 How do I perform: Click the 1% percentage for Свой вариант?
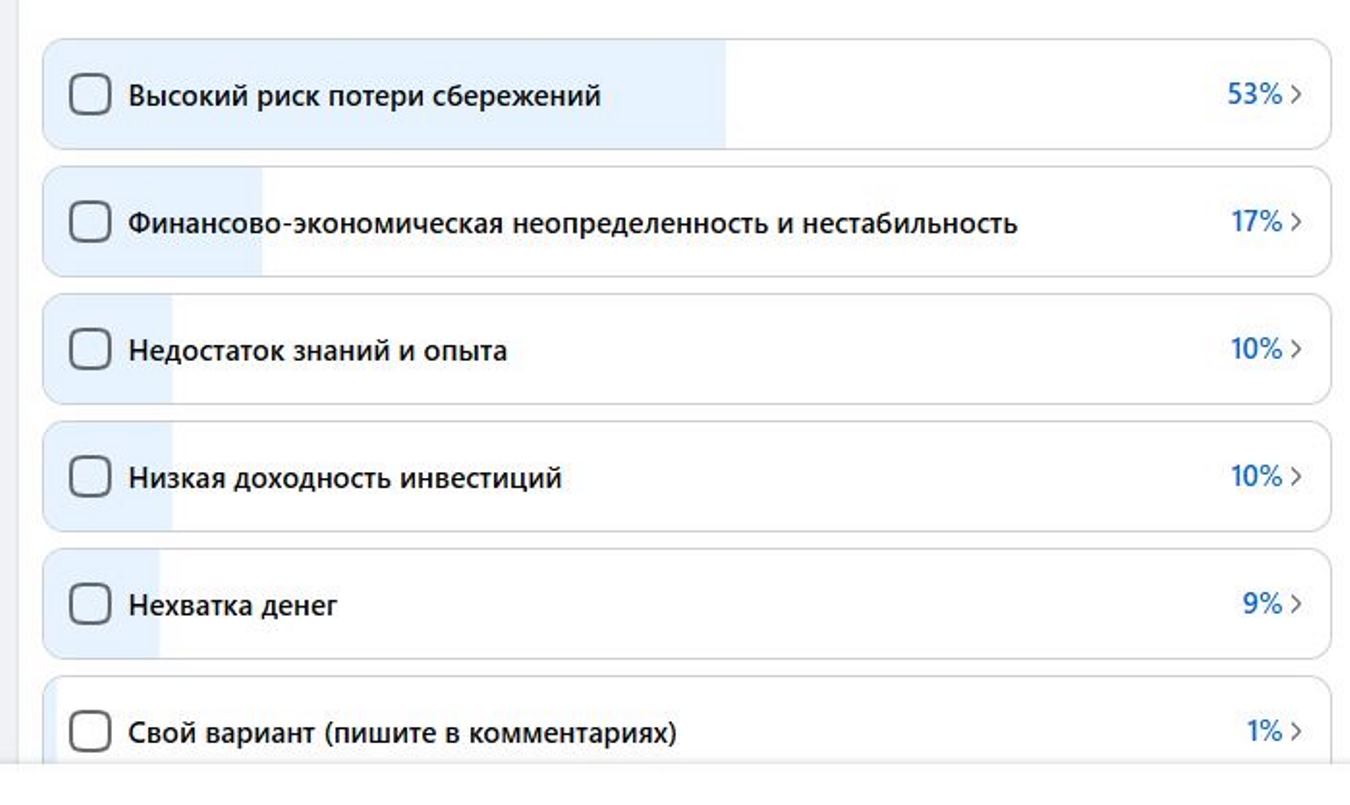[1264, 732]
